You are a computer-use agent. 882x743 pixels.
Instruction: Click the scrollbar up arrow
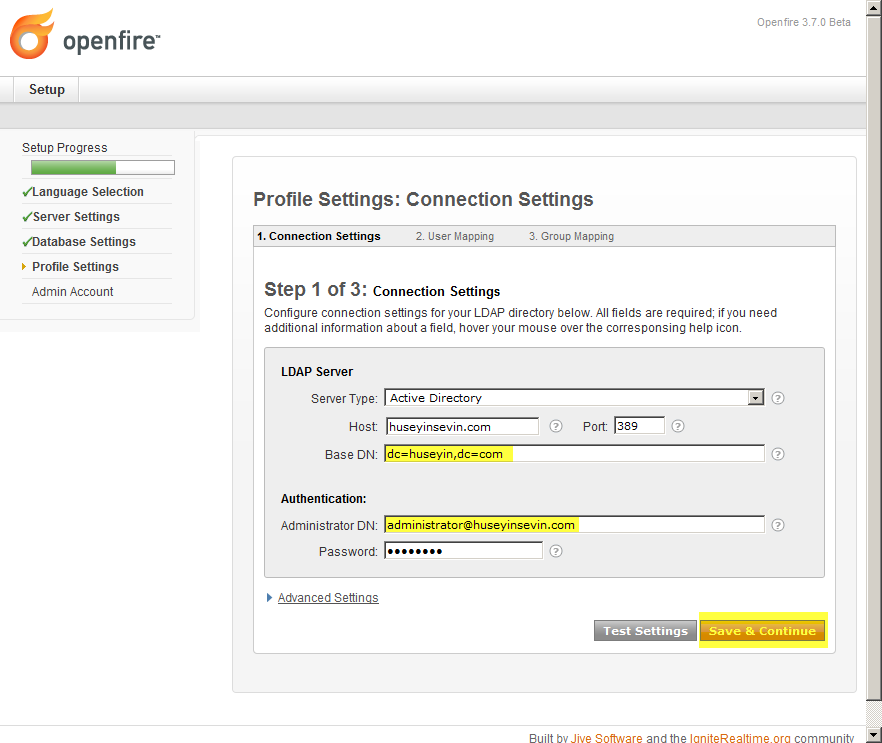tap(874, 8)
